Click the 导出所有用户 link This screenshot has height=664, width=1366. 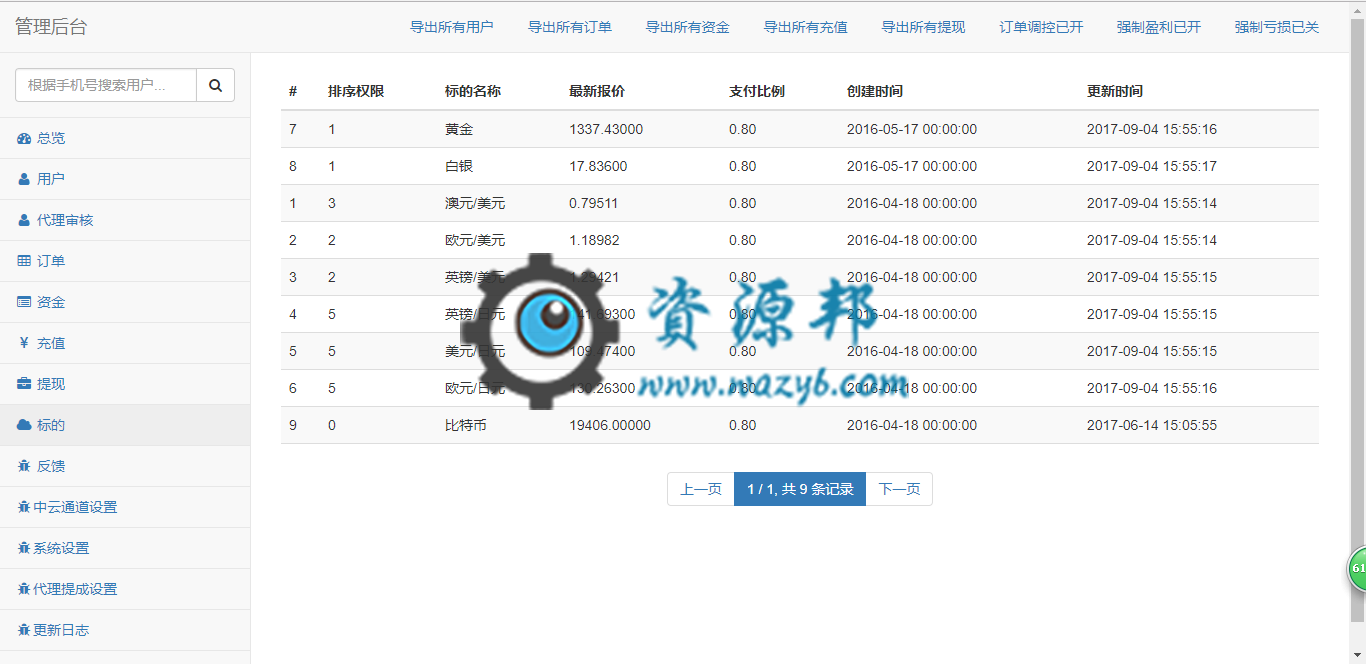(452, 27)
